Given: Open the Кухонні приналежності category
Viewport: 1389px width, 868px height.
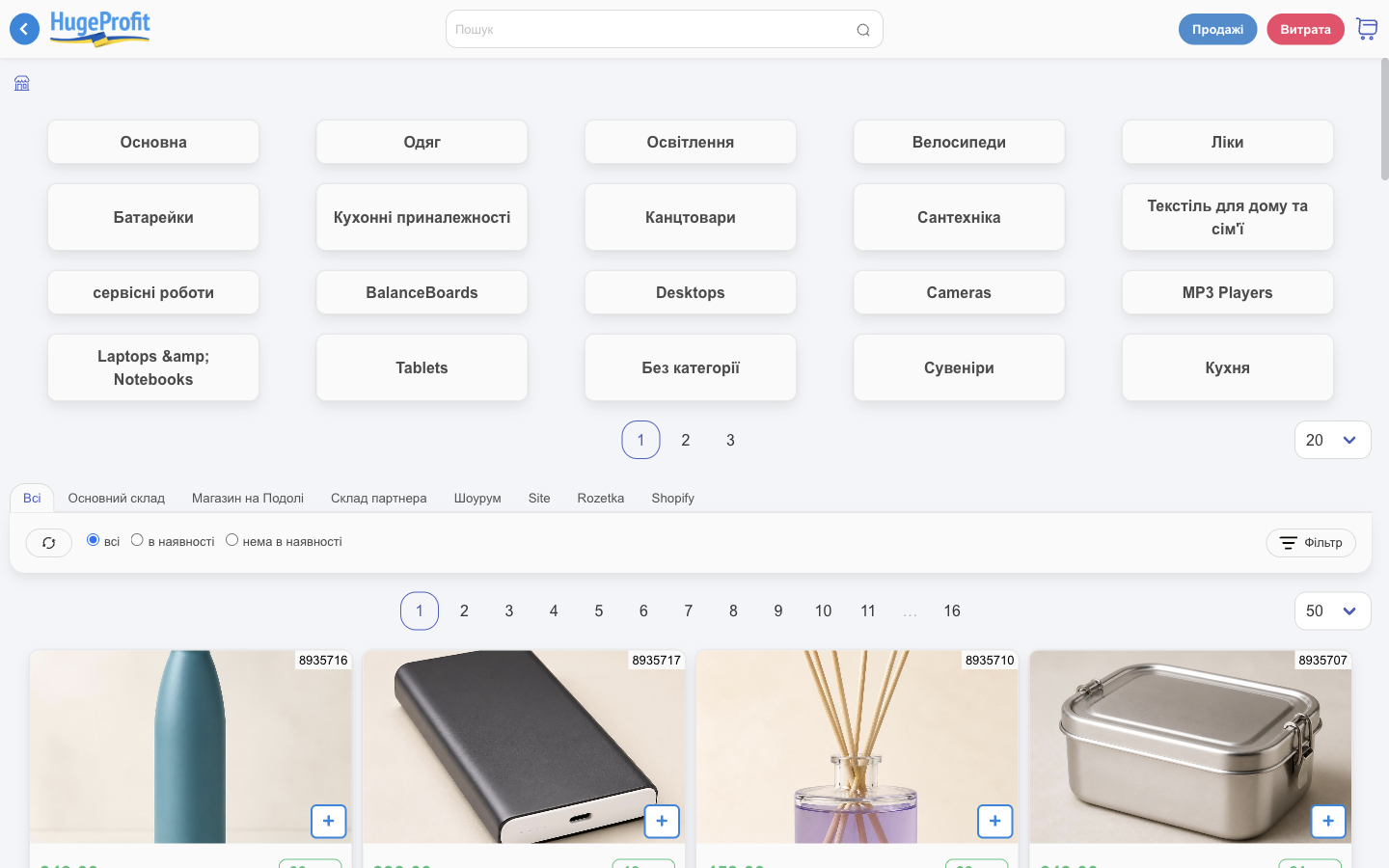Looking at the screenshot, I should 422,217.
